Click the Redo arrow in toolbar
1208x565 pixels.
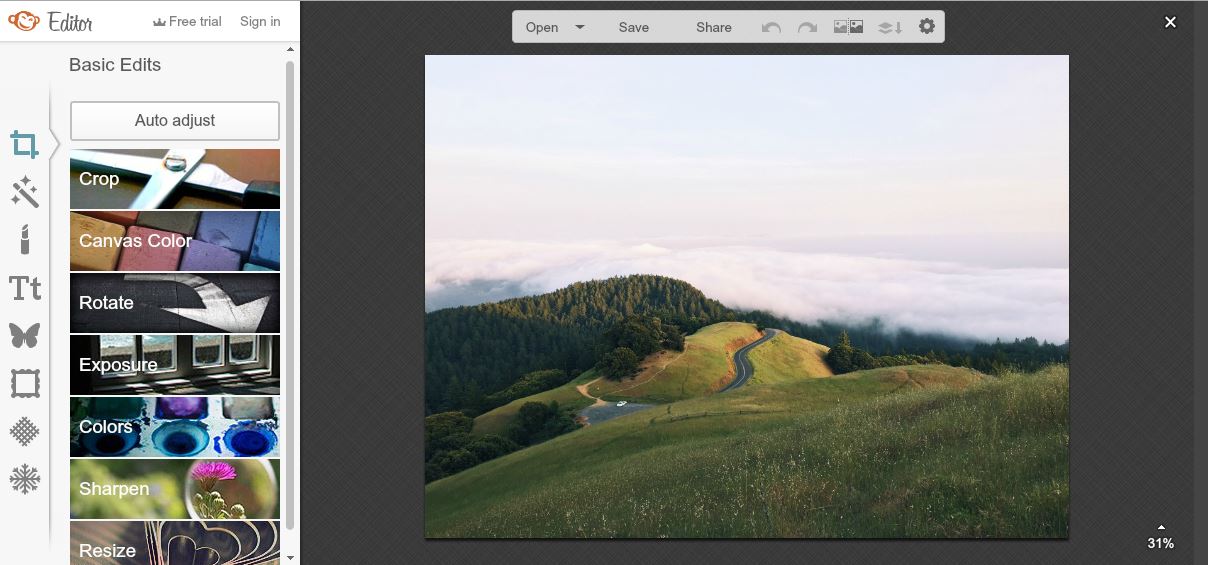807,27
